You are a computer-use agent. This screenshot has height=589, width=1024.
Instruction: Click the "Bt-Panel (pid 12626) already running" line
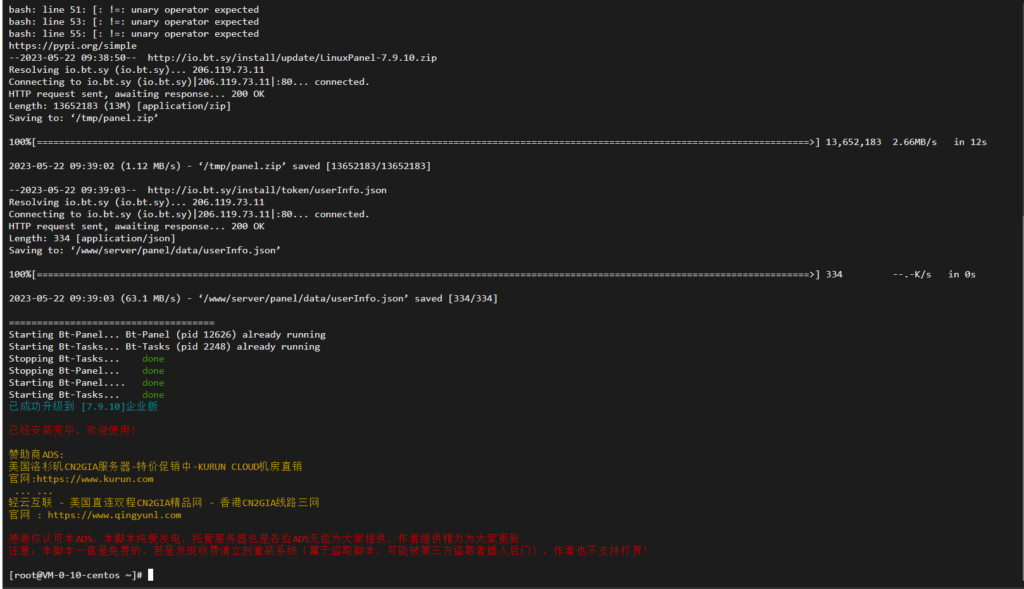point(225,335)
